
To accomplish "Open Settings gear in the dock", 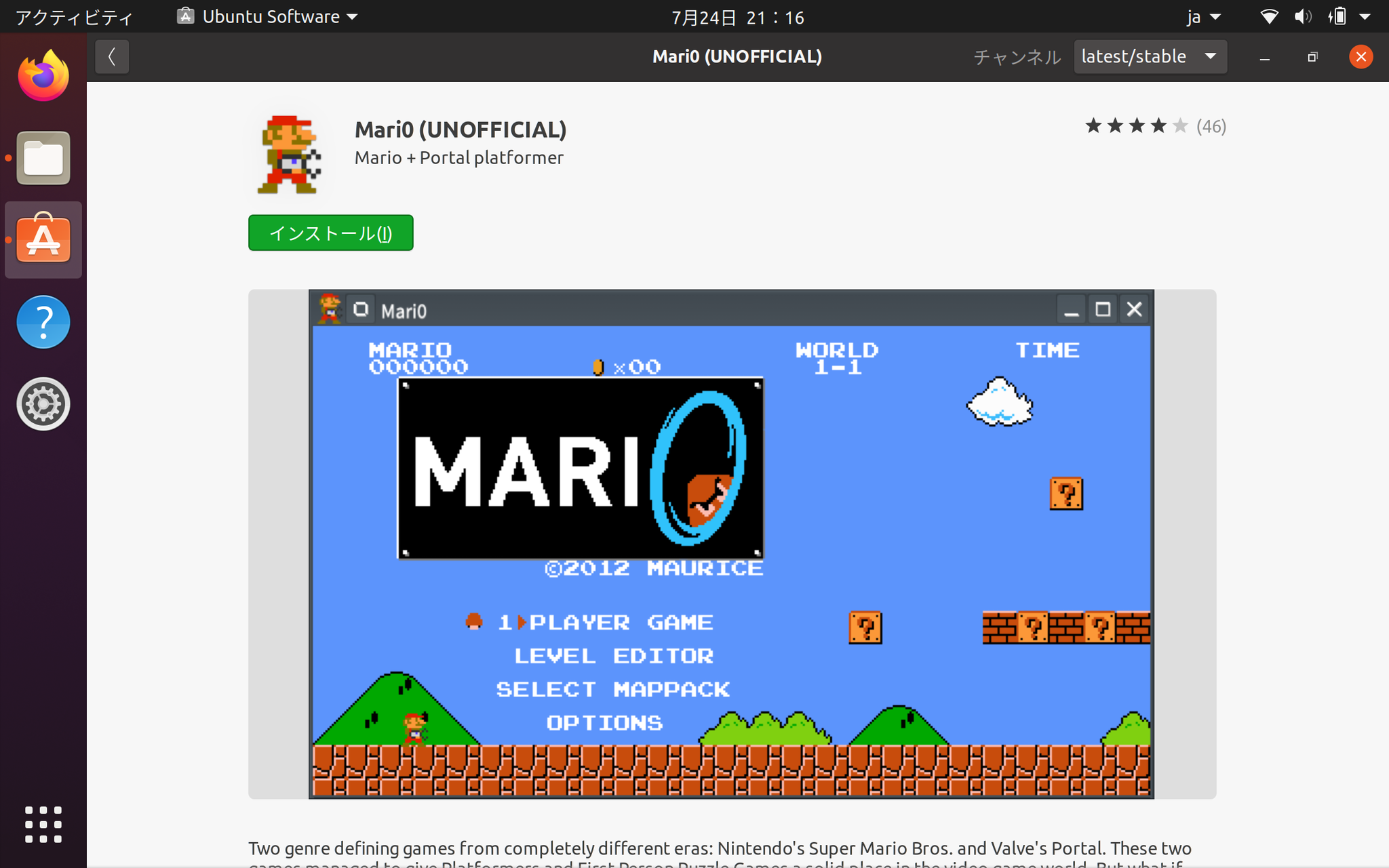I will pos(43,404).
